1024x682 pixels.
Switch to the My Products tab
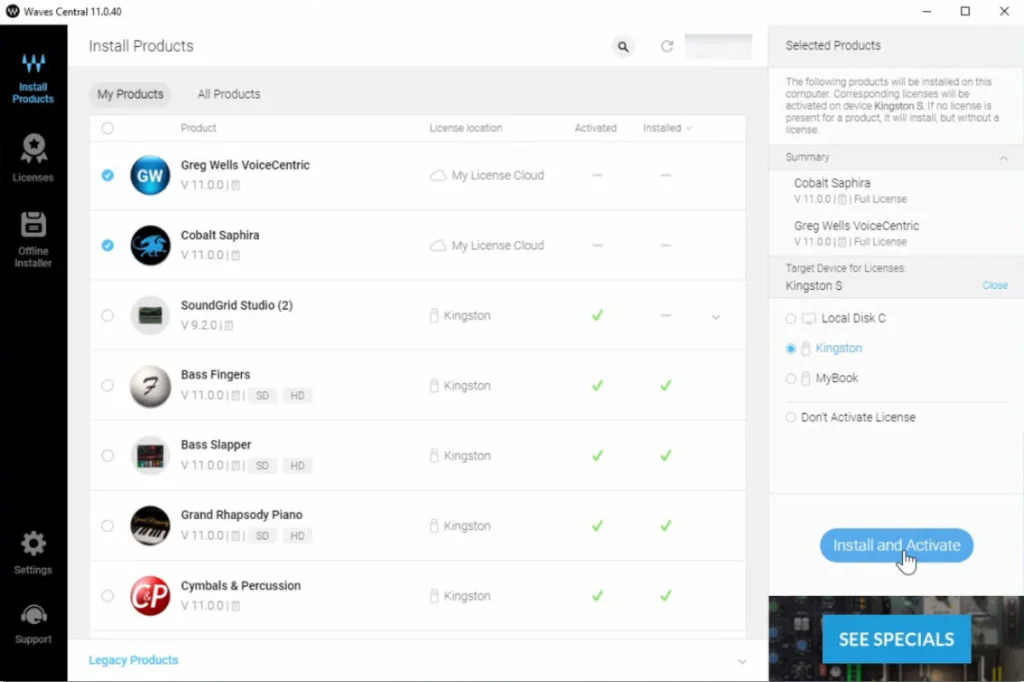131,94
